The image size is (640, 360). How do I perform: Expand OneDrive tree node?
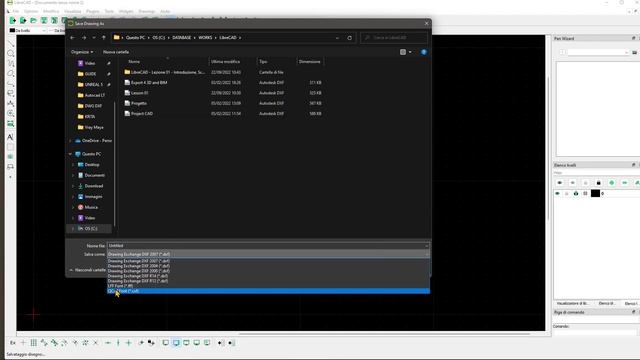70,140
